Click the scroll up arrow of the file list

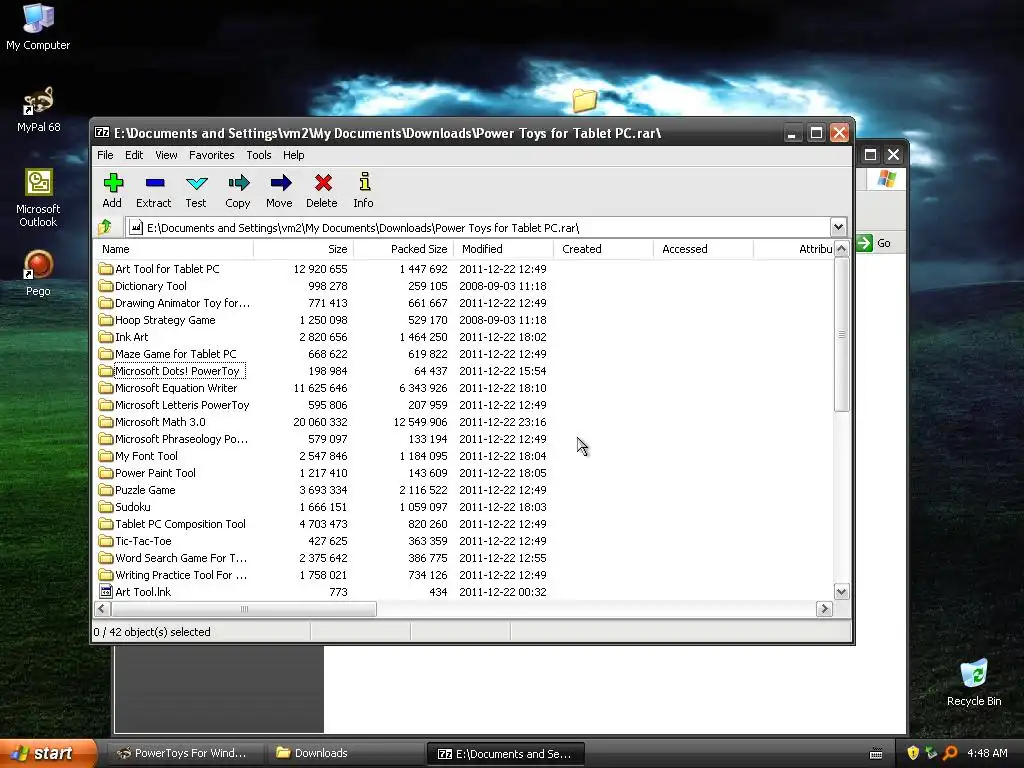point(841,249)
